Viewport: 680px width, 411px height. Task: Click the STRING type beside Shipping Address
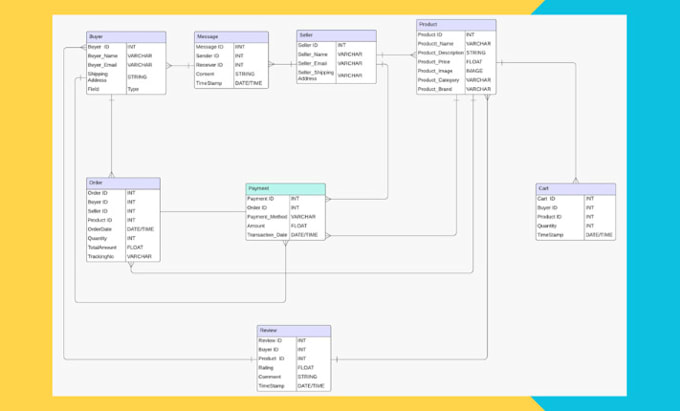tap(137, 77)
